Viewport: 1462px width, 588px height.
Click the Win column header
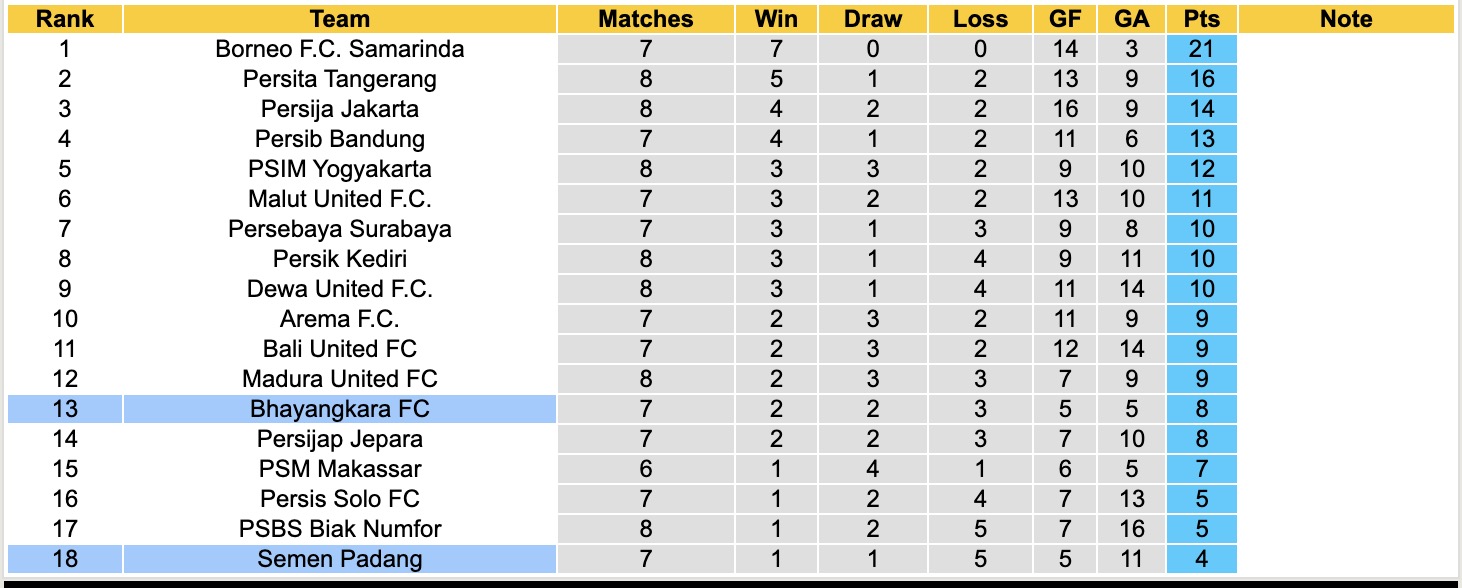coord(777,19)
